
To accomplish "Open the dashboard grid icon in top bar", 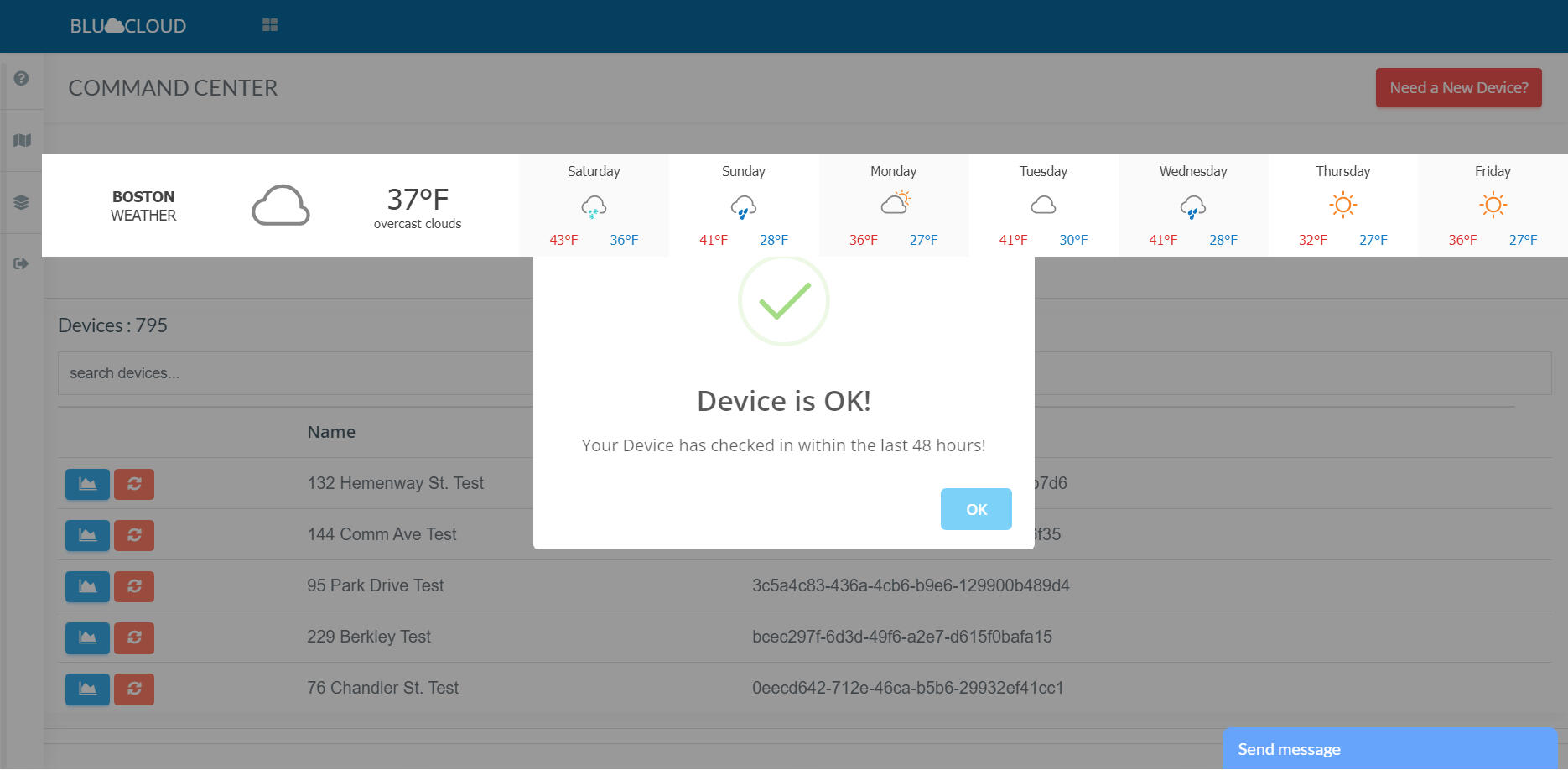I will 270,25.
